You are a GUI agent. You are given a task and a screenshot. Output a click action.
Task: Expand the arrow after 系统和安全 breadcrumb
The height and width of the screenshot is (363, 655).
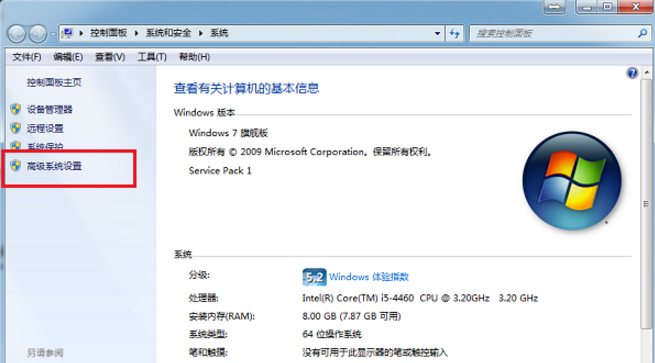tap(201, 33)
